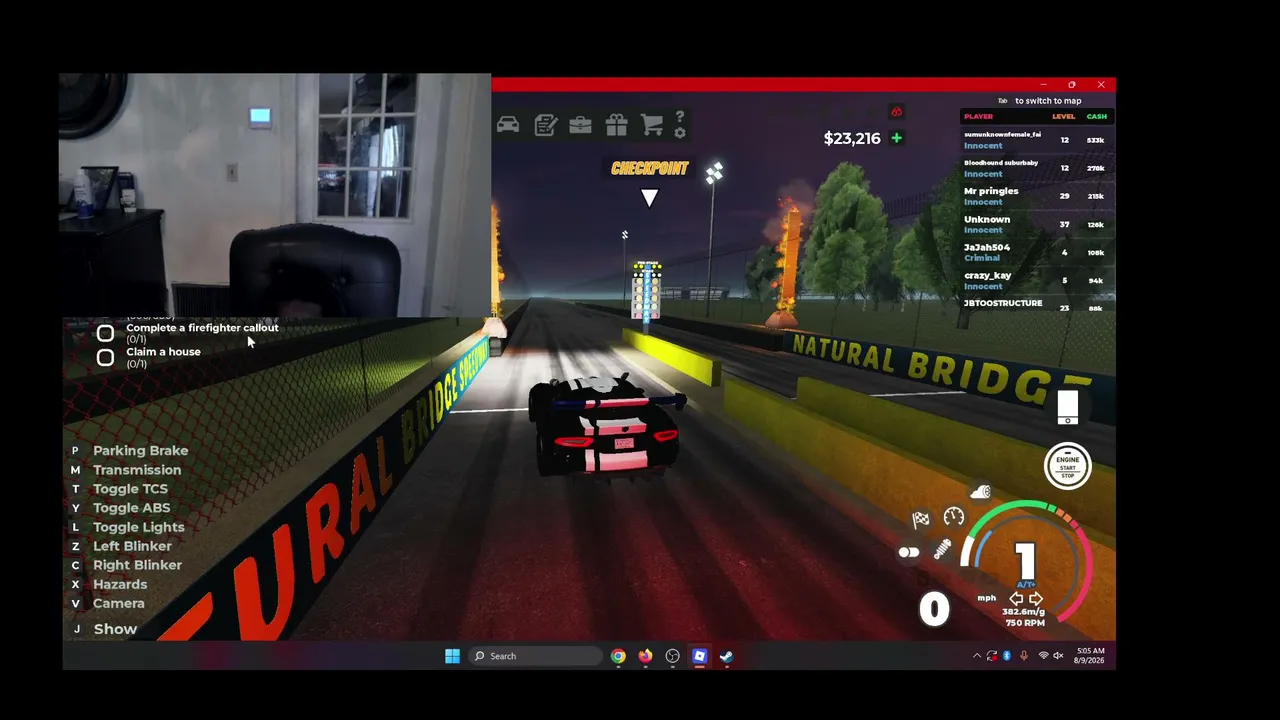Click the turbo boost icon
Viewport: 1280px width, 720px height.
tap(981, 491)
